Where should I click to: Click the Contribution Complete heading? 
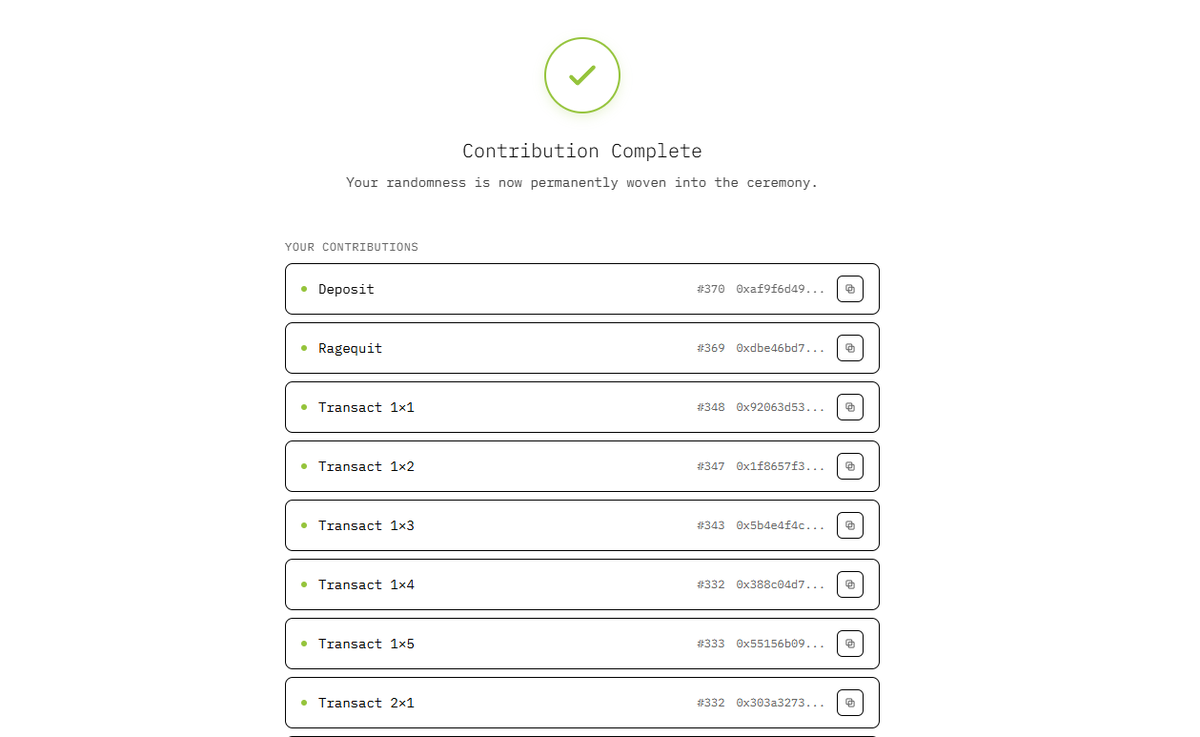(x=582, y=151)
